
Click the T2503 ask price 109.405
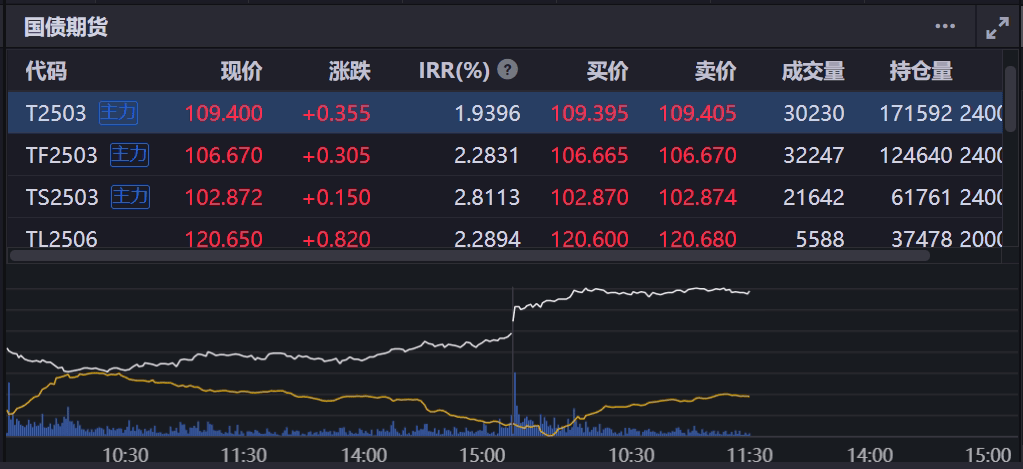(x=697, y=113)
